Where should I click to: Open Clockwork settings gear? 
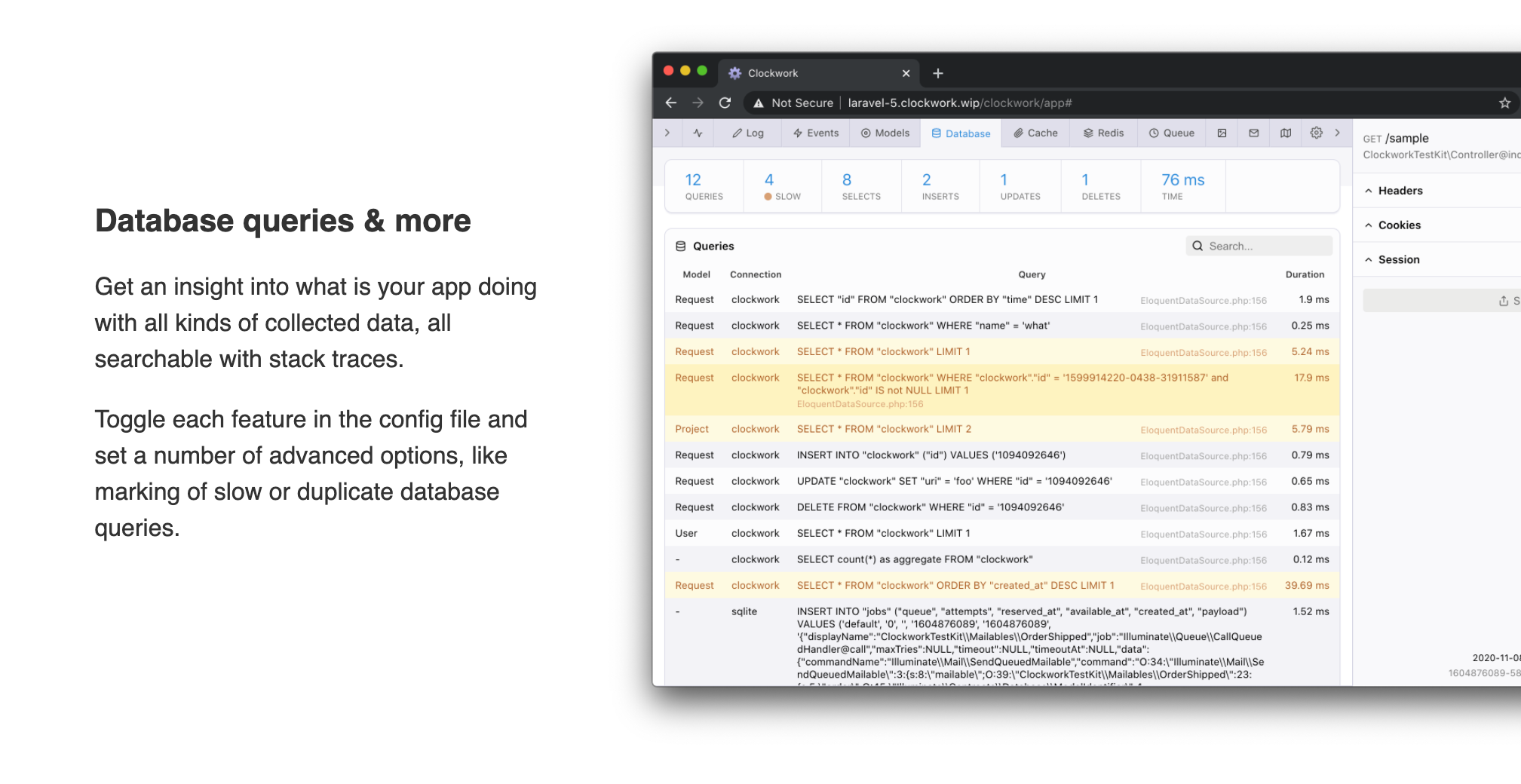[x=1317, y=133]
